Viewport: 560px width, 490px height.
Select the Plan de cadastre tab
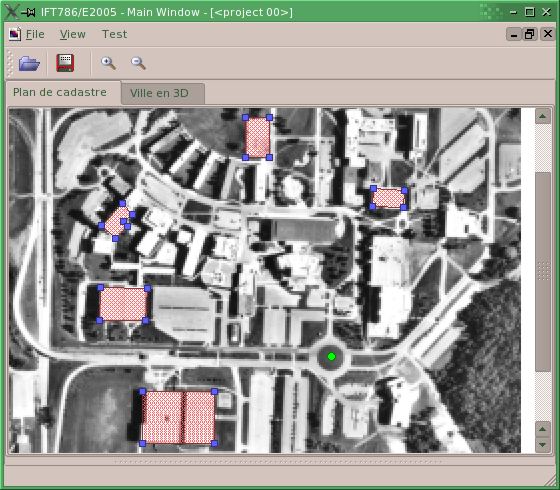tap(60, 92)
